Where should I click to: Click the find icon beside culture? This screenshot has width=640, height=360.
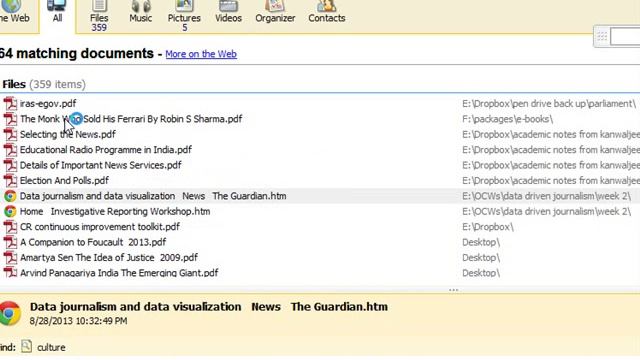coord(26,347)
